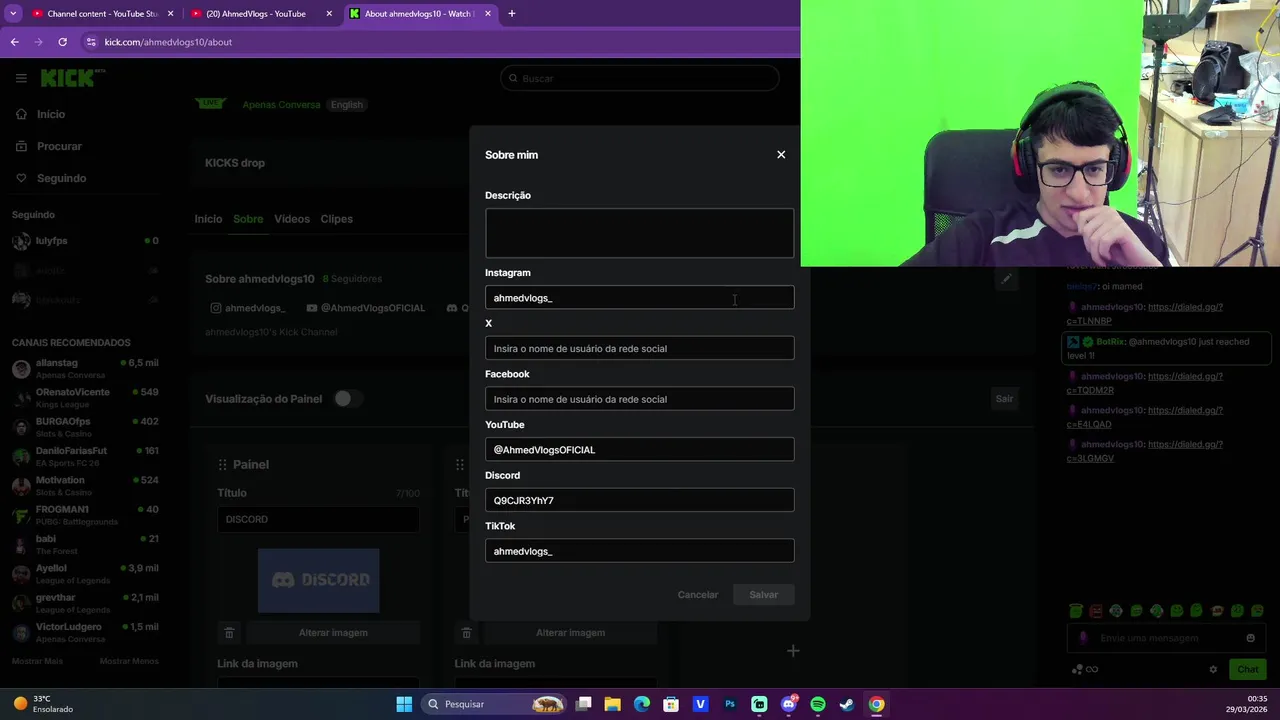Open the Windows Start menu
The width and height of the screenshot is (1280, 720).
click(404, 704)
